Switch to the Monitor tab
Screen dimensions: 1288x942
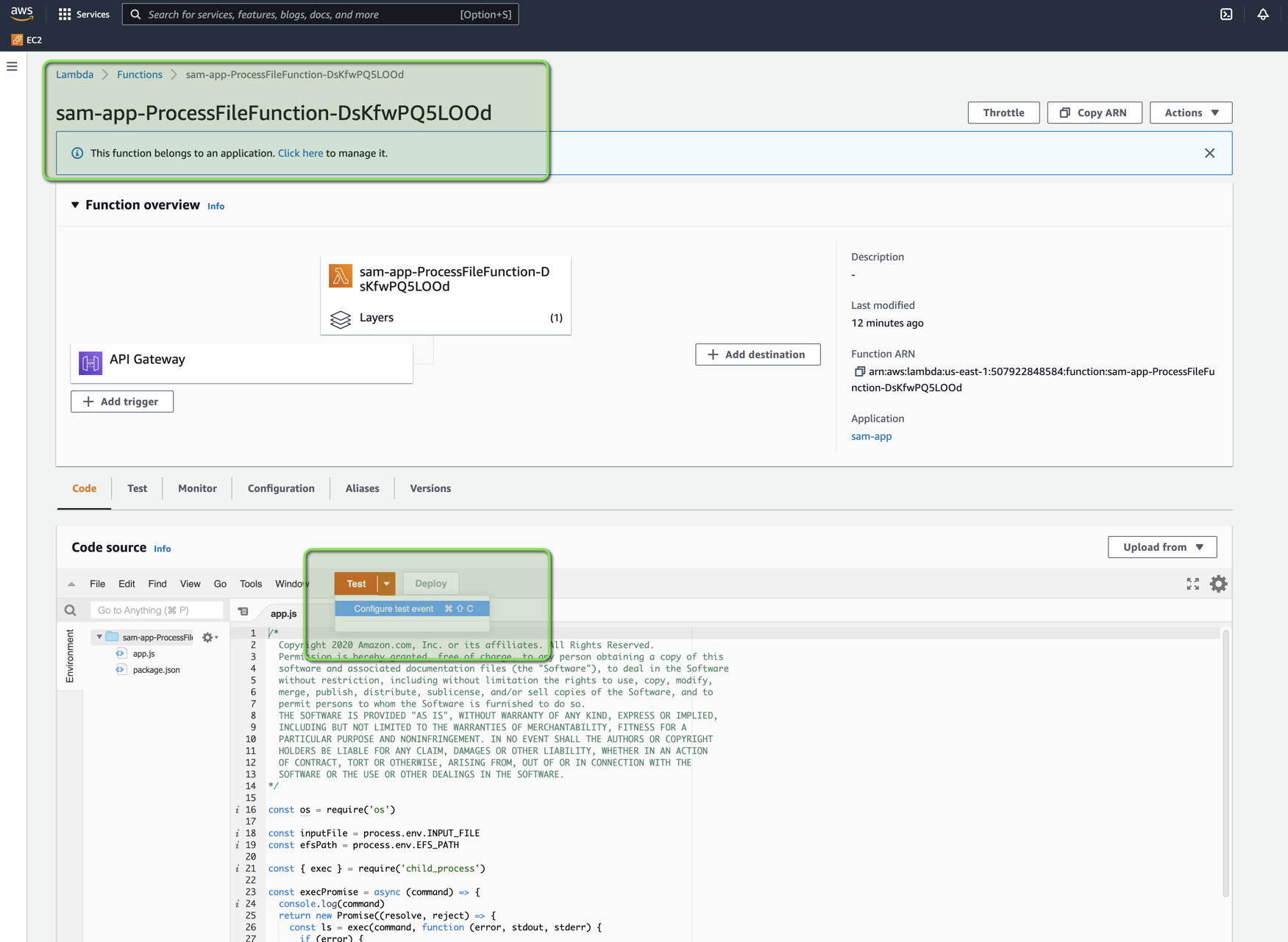pyautogui.click(x=197, y=488)
